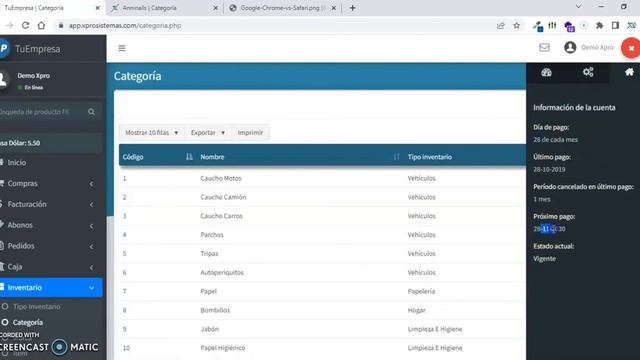640x360 pixels.
Task: Open the Tipo Inventario submenu item
Action: pos(36,307)
